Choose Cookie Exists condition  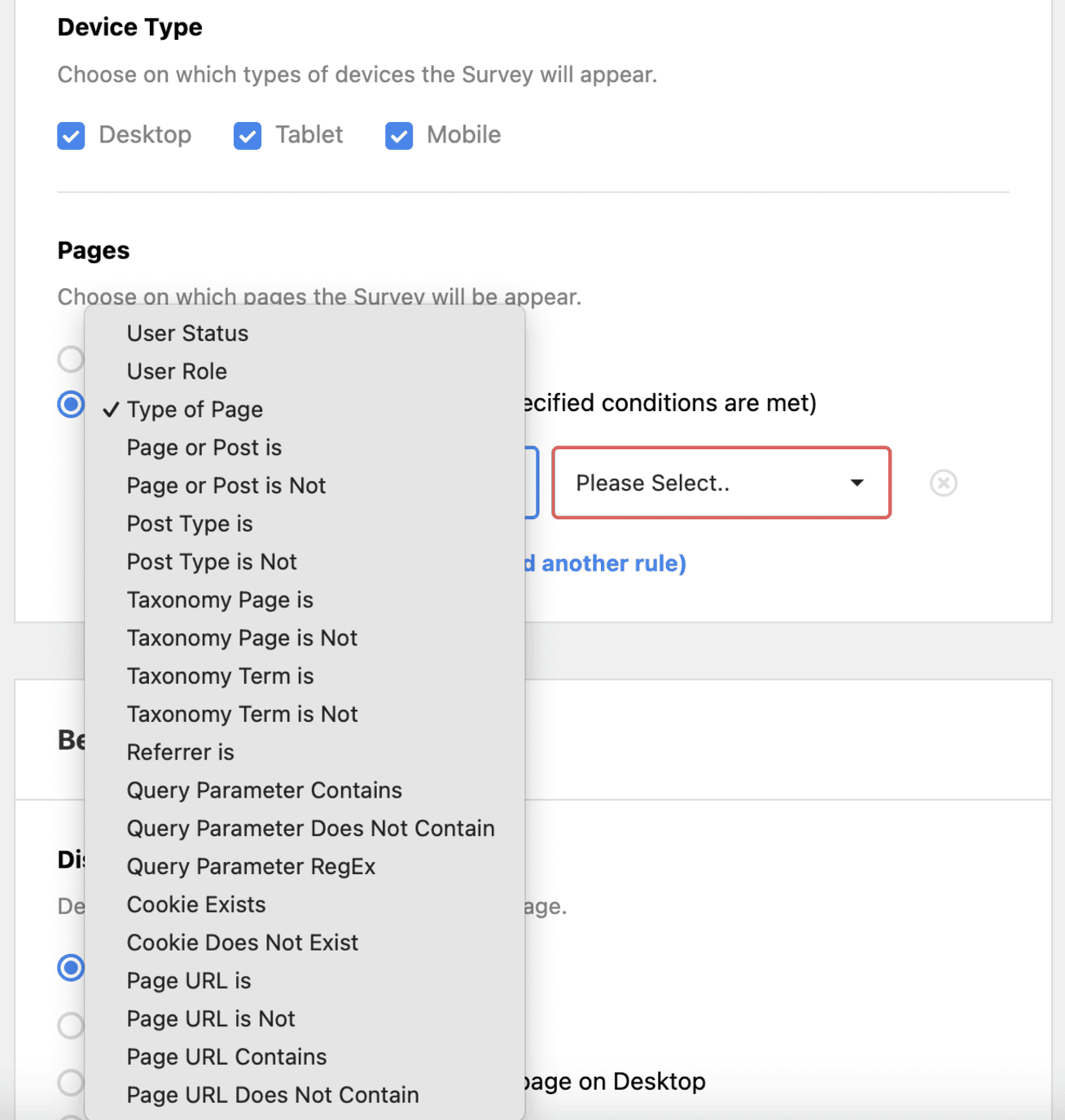196,904
